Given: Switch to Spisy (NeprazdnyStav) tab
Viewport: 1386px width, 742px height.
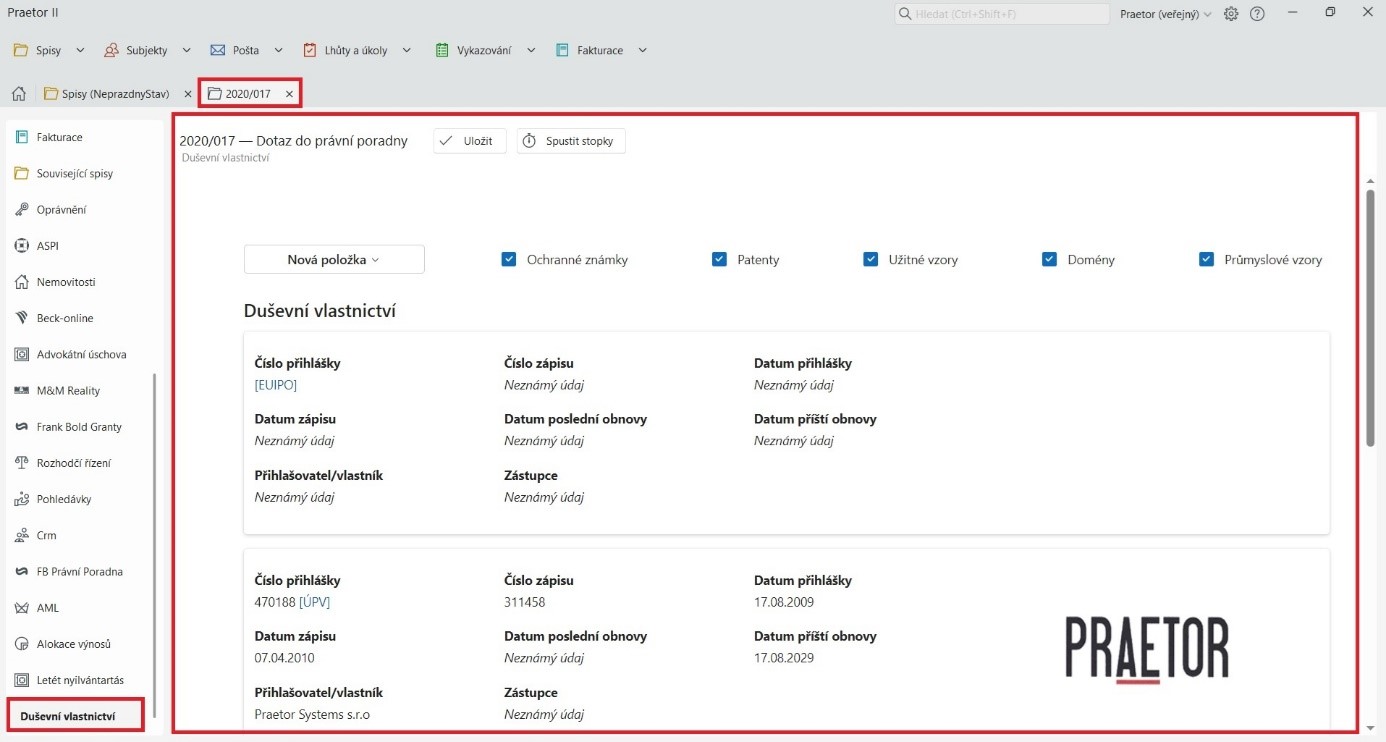Looking at the screenshot, I should (114, 94).
